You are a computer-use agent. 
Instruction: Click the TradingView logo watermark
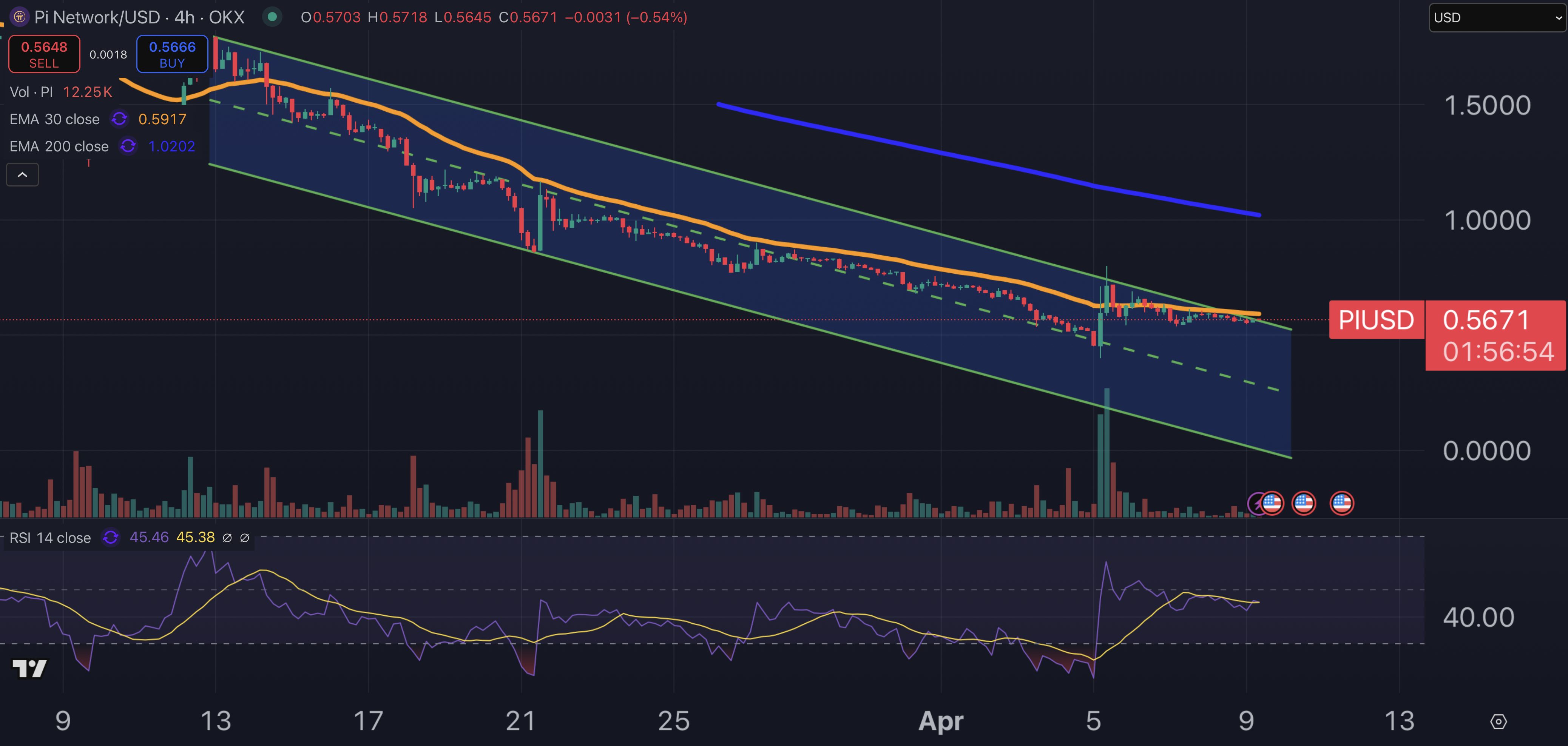click(x=29, y=668)
